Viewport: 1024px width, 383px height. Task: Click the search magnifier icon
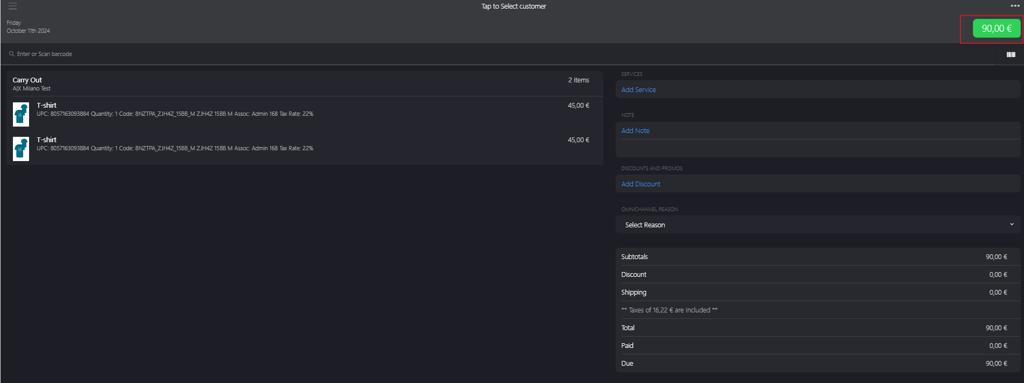(12, 54)
